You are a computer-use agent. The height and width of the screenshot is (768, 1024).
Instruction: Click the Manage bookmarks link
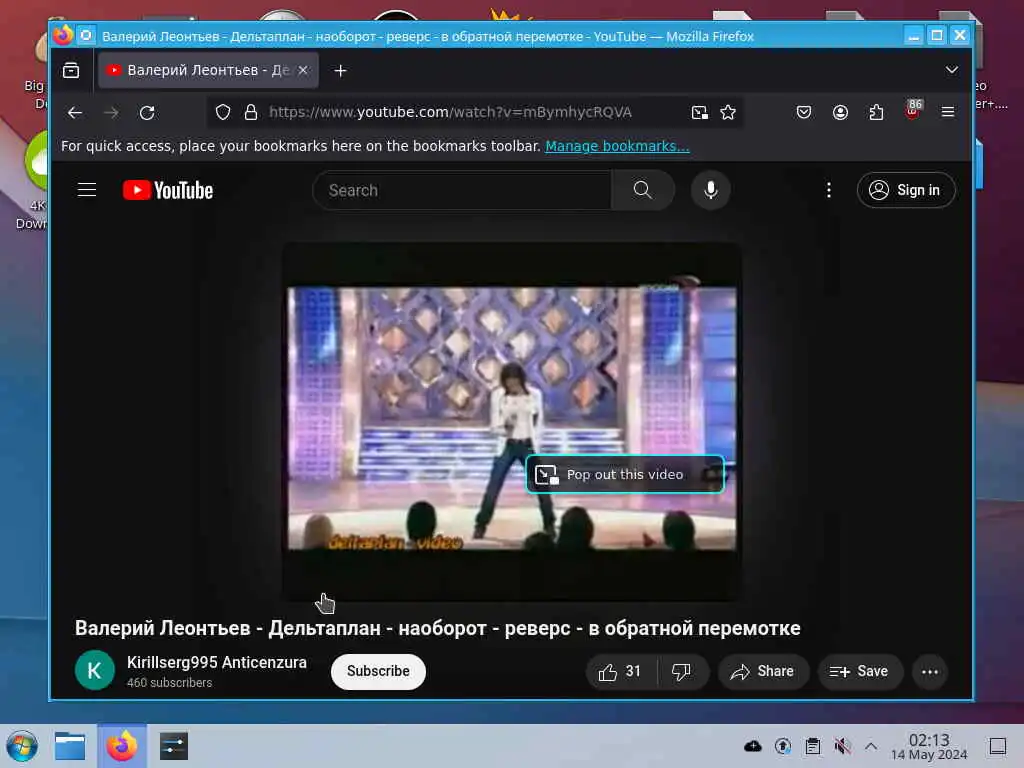617,146
